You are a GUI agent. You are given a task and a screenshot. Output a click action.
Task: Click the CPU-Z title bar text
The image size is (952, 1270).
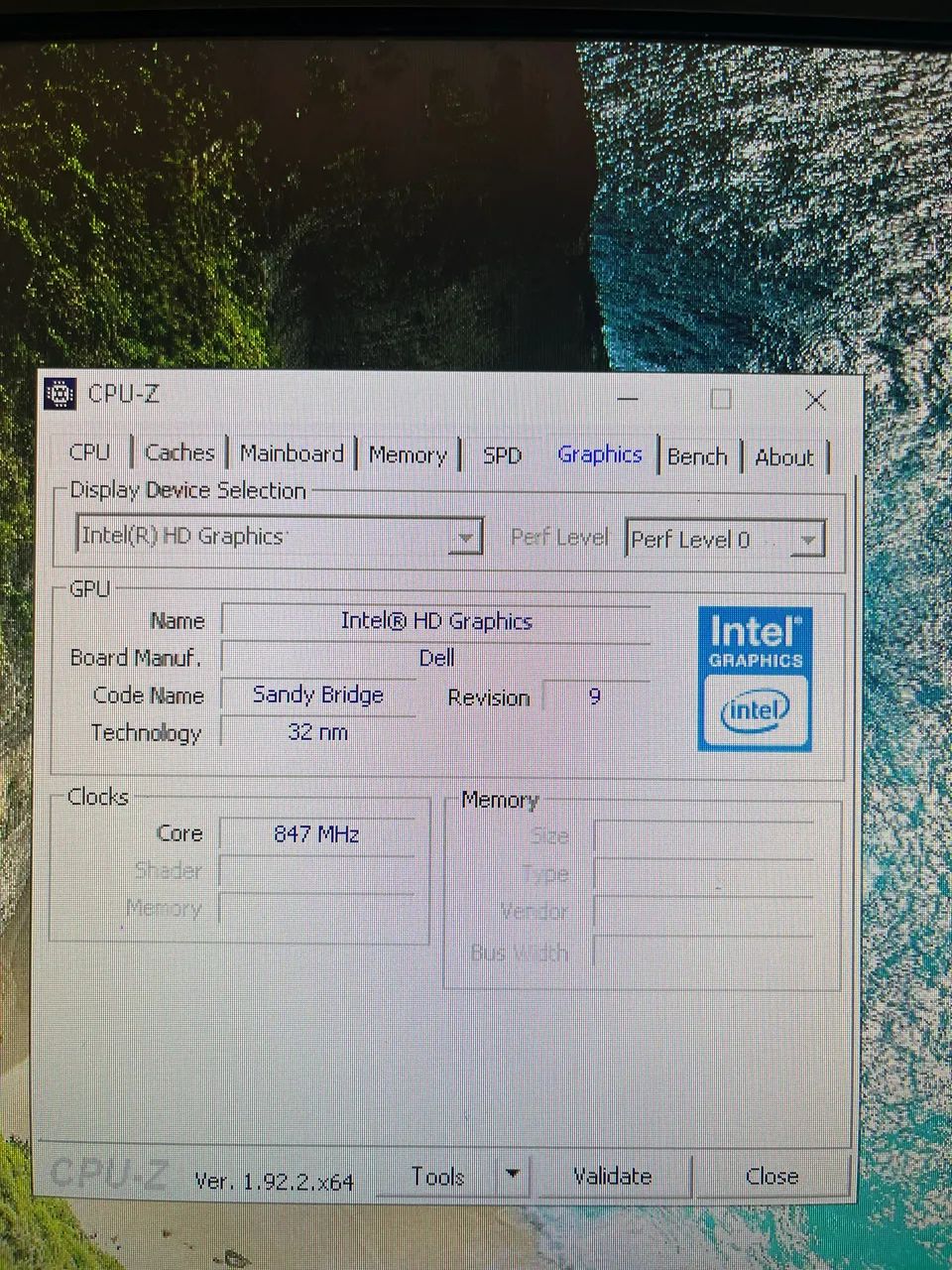[x=123, y=394]
